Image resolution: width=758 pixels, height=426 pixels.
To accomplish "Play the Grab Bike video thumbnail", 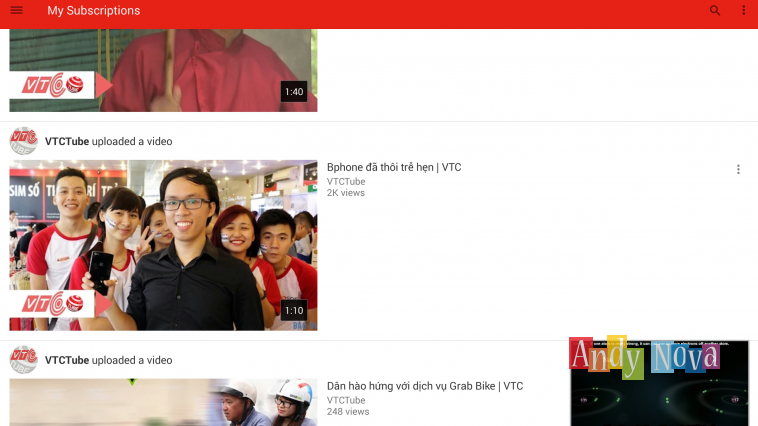I will pyautogui.click(x=163, y=403).
